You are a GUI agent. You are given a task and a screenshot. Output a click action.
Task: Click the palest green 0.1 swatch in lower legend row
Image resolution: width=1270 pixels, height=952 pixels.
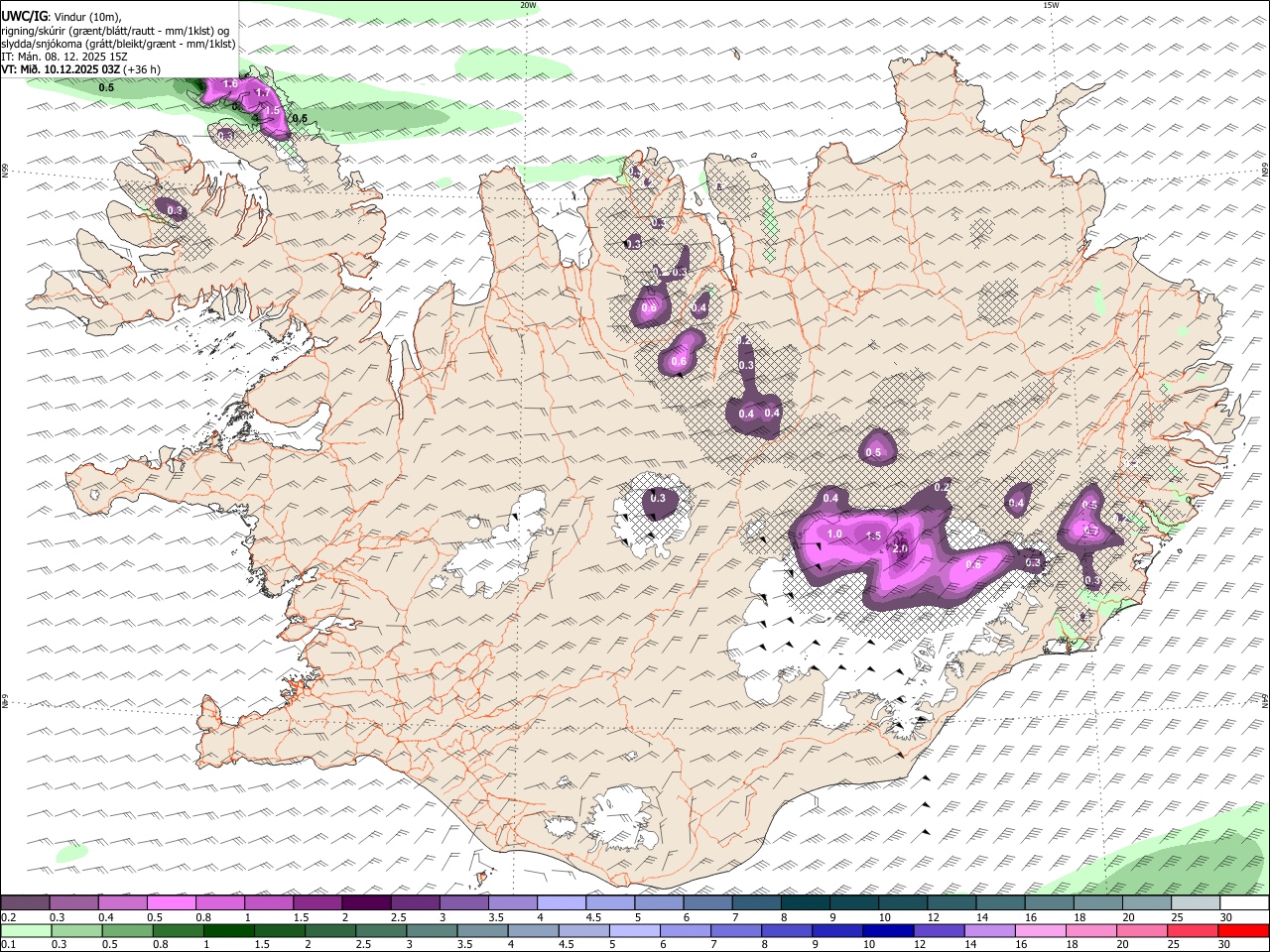click(x=25, y=930)
